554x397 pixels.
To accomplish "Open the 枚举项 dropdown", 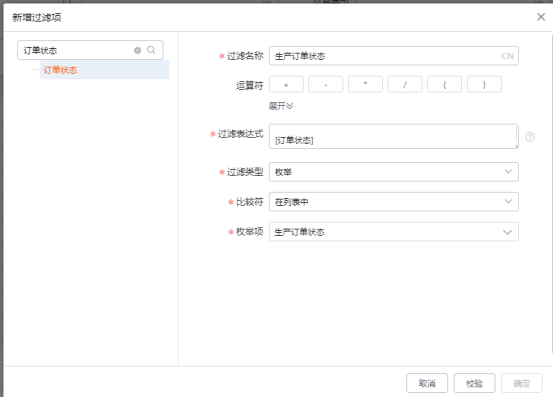I will (x=394, y=232).
